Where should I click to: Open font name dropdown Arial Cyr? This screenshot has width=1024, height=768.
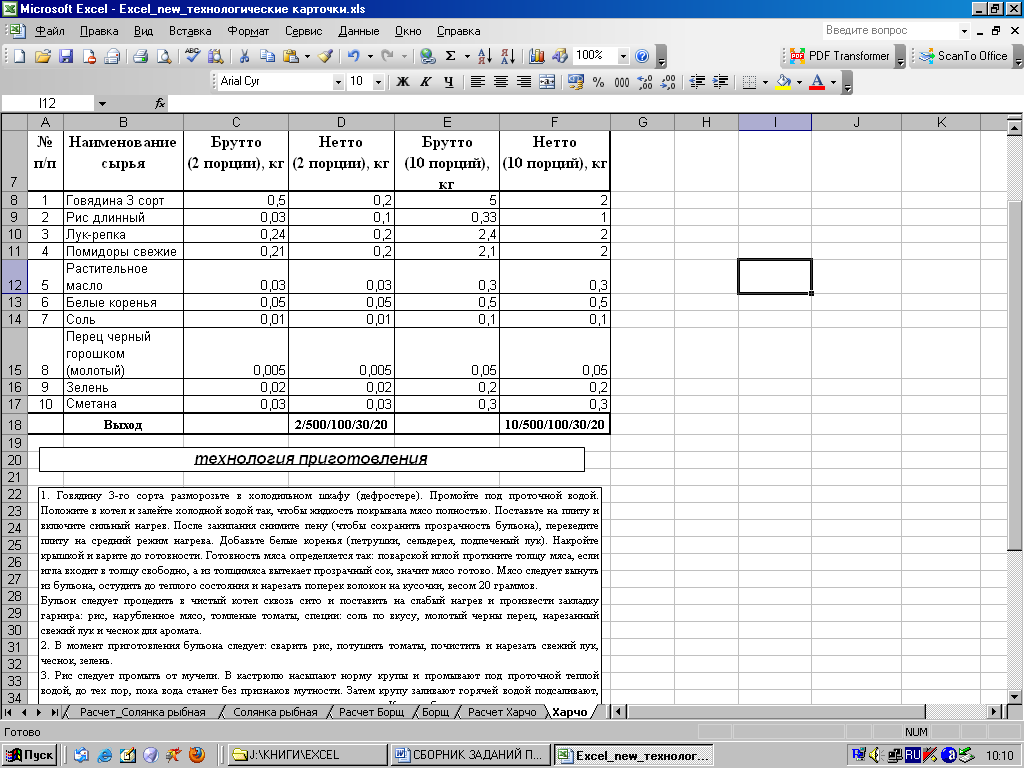(x=338, y=82)
